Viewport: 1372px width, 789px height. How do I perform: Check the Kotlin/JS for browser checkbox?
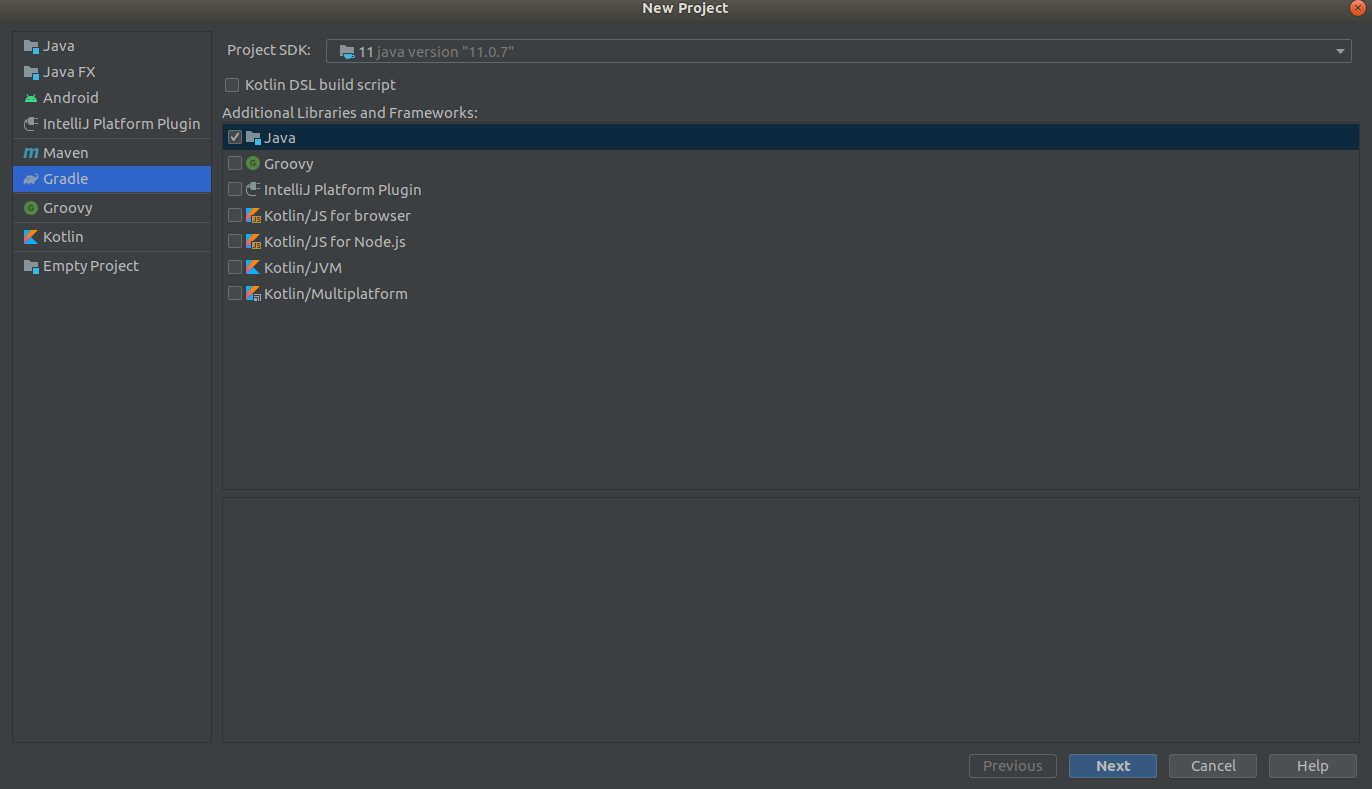click(x=235, y=216)
